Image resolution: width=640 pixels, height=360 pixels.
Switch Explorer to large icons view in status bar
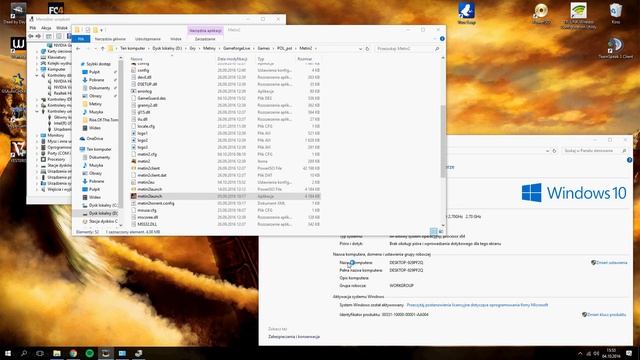(x=441, y=231)
